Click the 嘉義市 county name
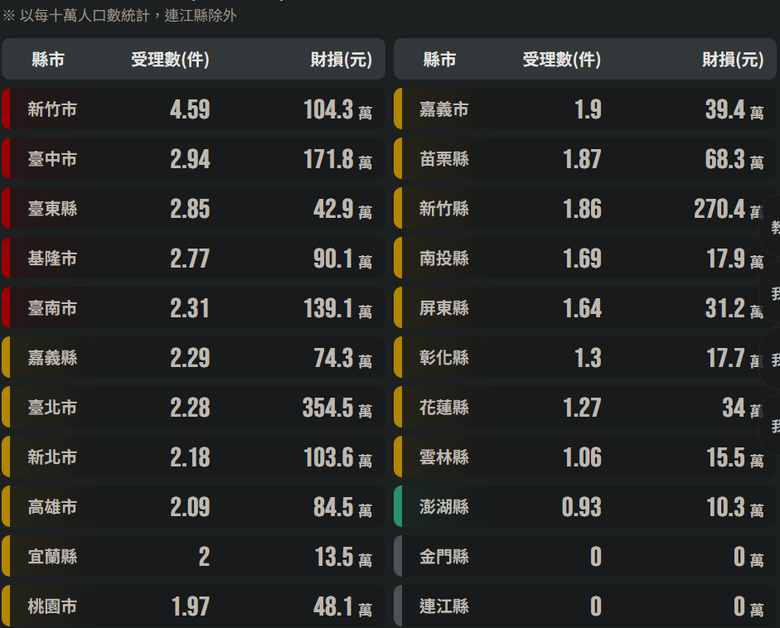Viewport: 780px width, 628px height. (x=444, y=109)
